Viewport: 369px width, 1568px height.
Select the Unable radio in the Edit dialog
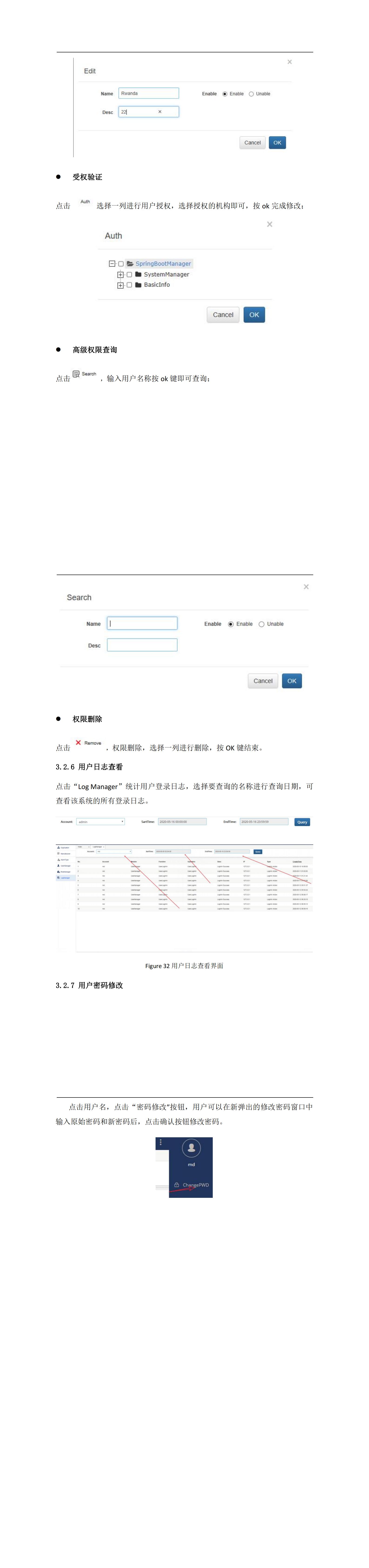click(251, 94)
